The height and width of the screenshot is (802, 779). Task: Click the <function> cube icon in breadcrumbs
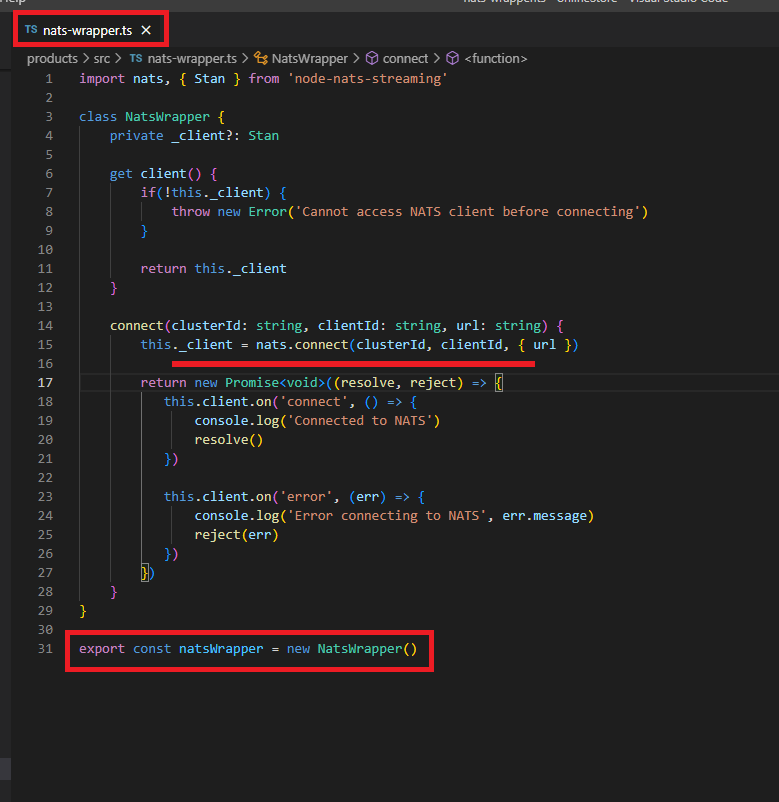[452, 59]
